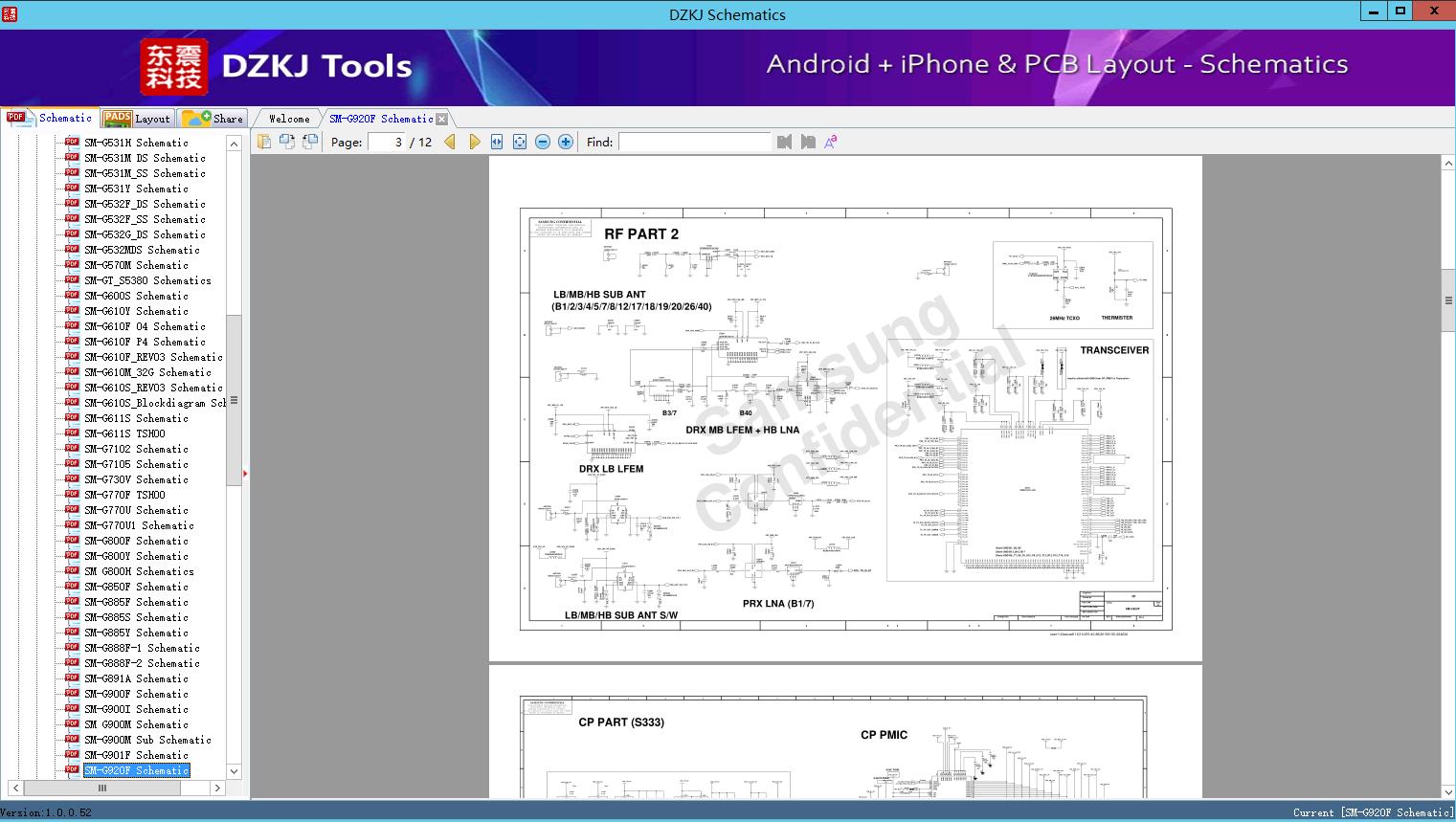The height and width of the screenshot is (822, 1456).
Task: Select SM-G770F TSHOO entry
Action: (124, 495)
